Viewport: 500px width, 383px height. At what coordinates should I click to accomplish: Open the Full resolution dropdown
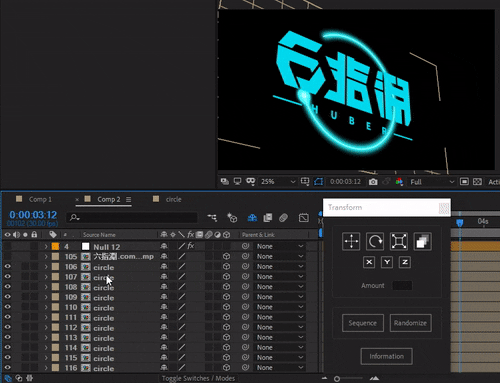[432, 182]
